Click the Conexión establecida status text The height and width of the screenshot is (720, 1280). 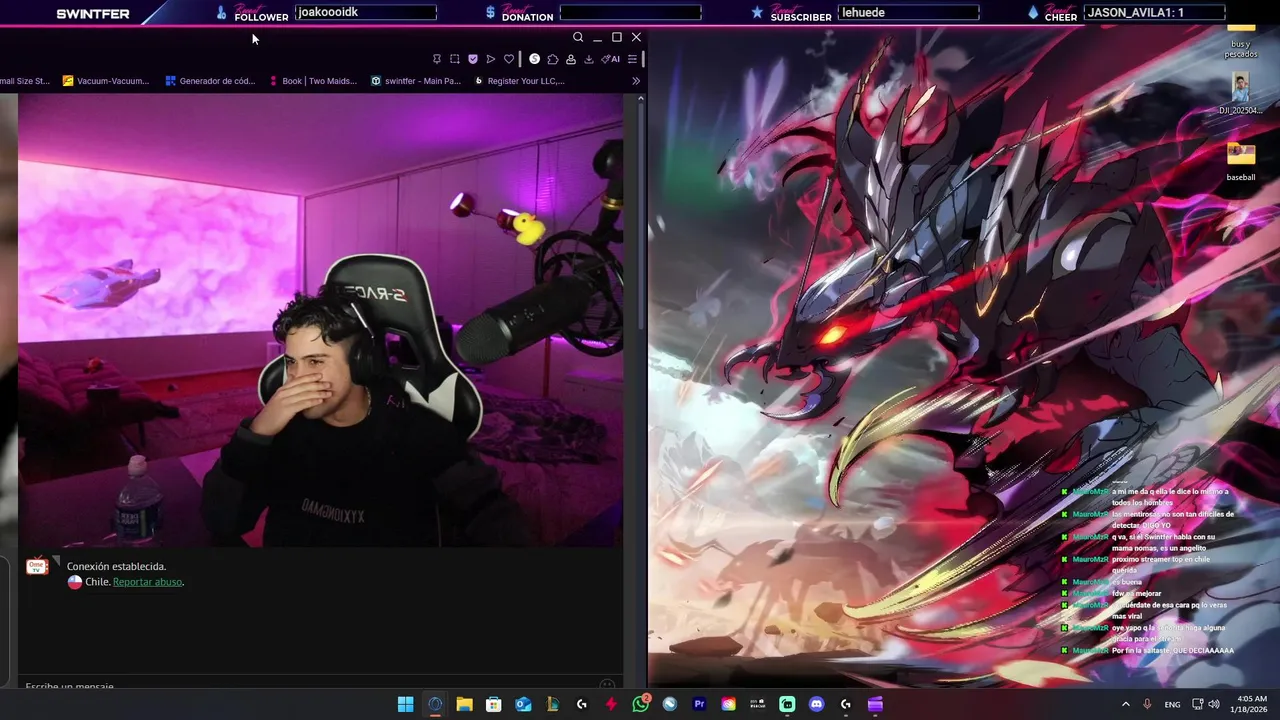click(x=116, y=566)
